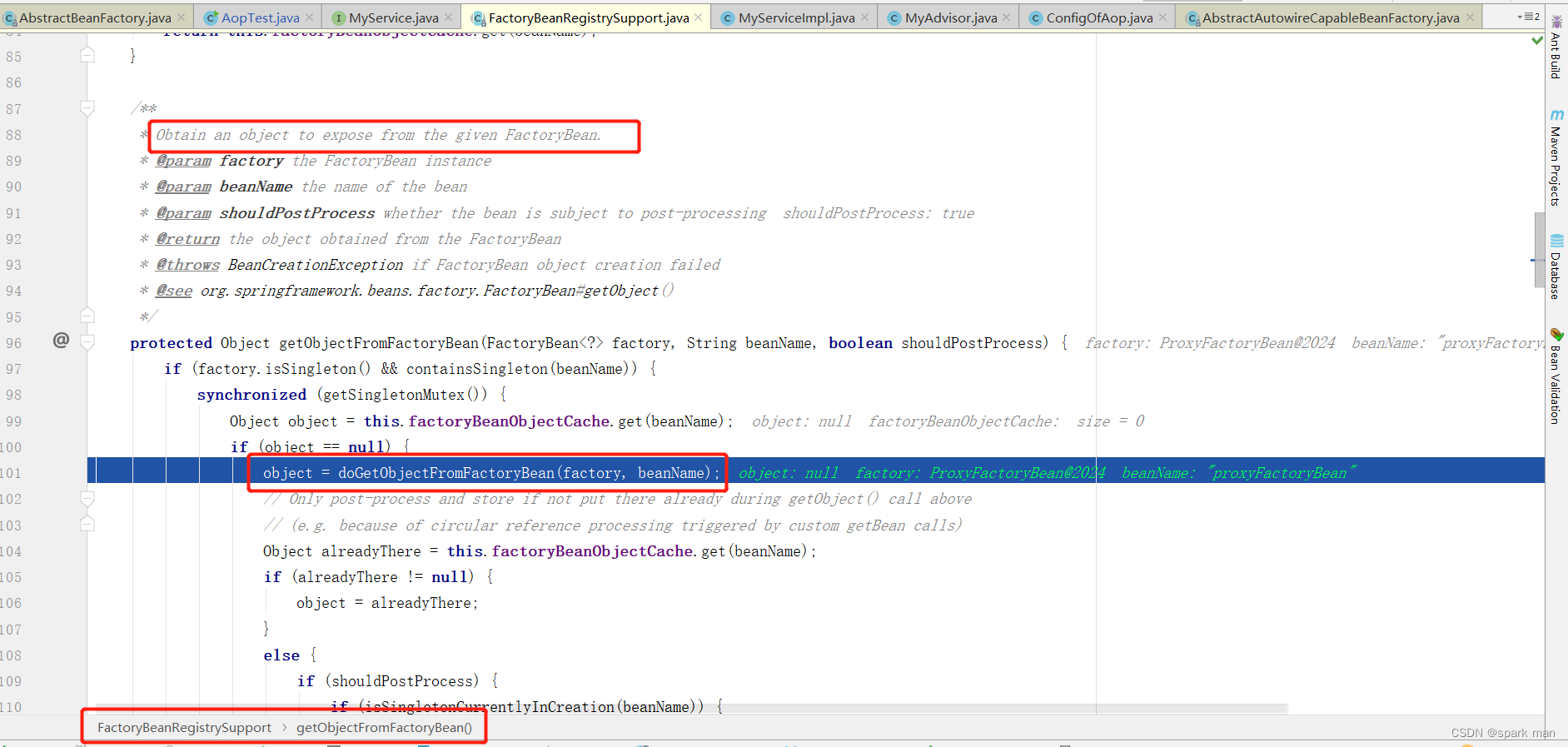Click the FactoryBeanRegistrySupport breadcrumb
Viewport: 1568px width, 747px height.
184,728
